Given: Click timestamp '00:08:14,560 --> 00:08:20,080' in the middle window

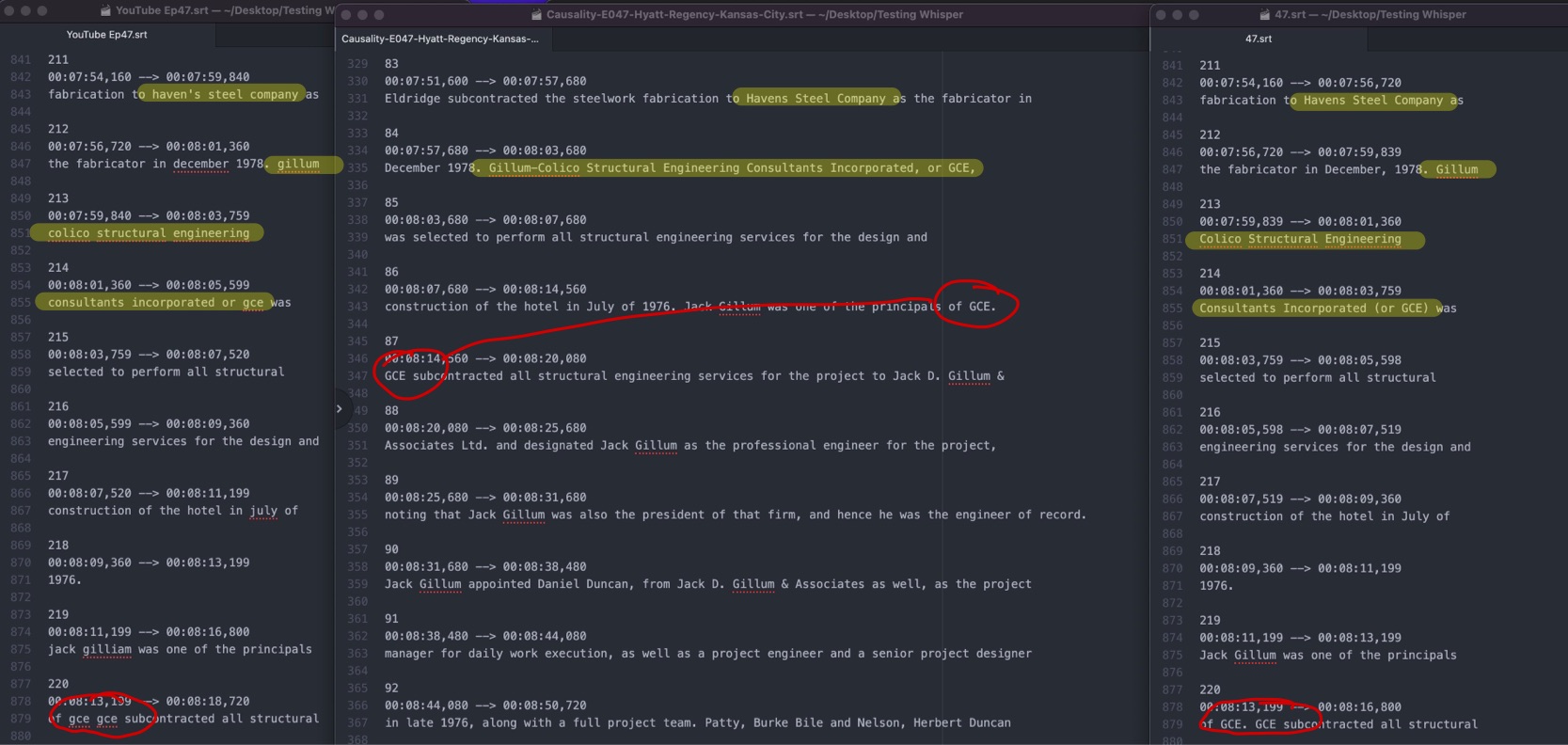Looking at the screenshot, I should pos(485,359).
